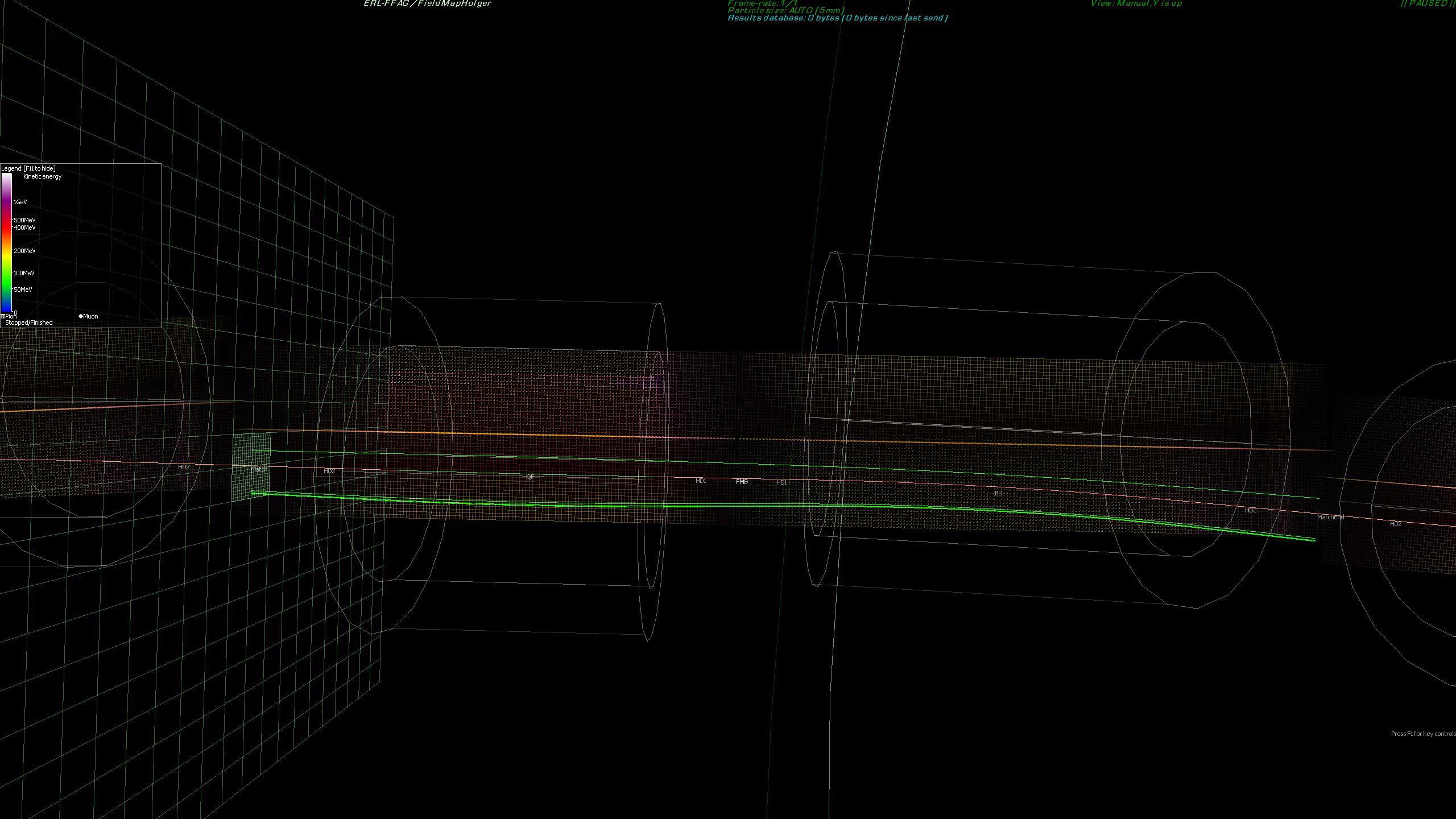Click the Muon diamond marker in the legend

point(81,316)
